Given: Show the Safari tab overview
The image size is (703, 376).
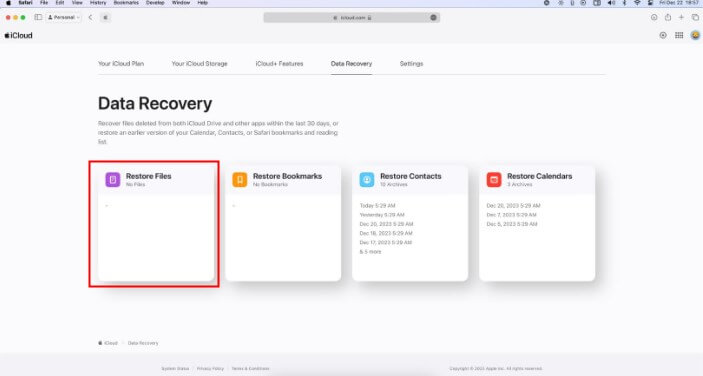Looking at the screenshot, I should (x=695, y=17).
